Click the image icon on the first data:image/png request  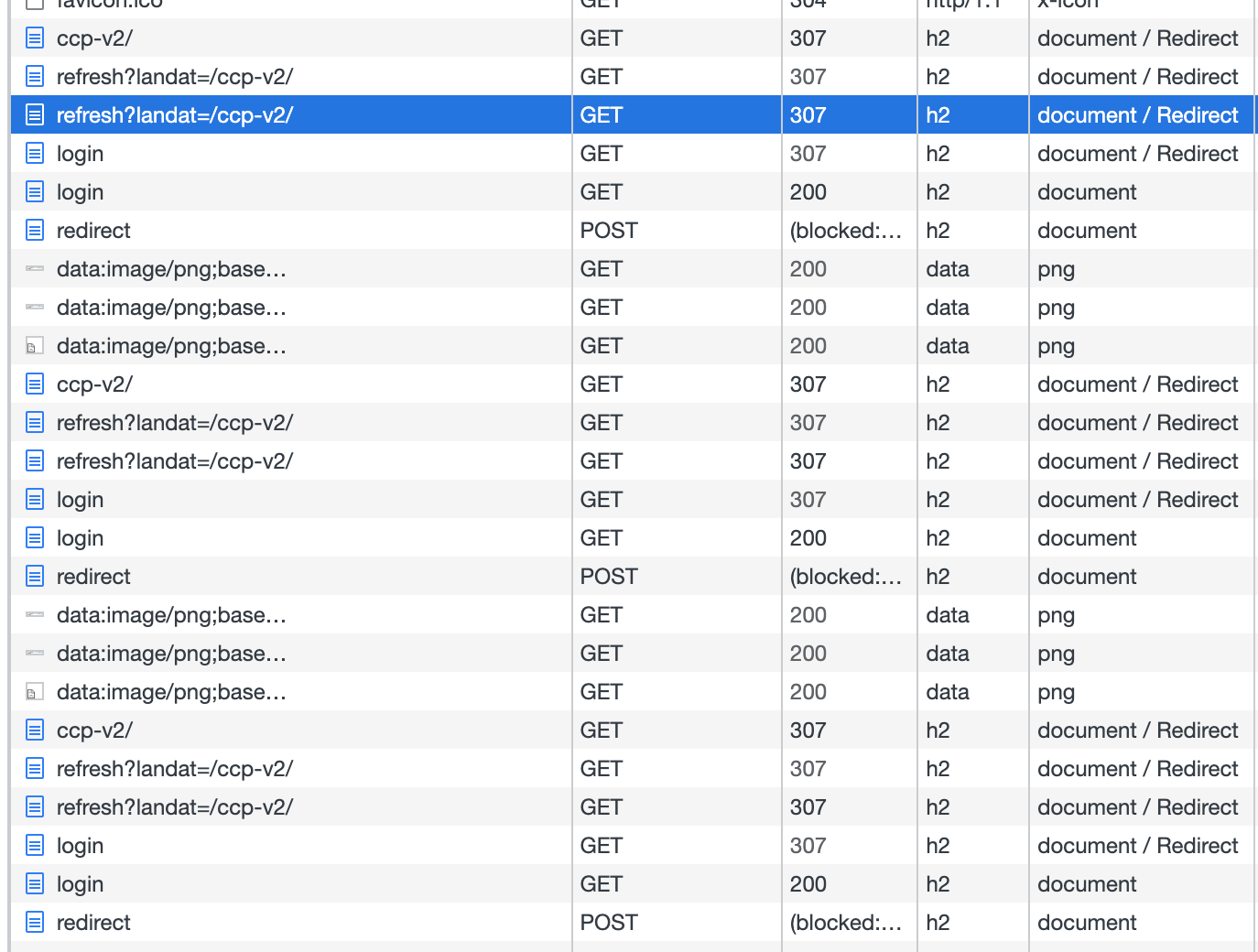click(x=35, y=268)
